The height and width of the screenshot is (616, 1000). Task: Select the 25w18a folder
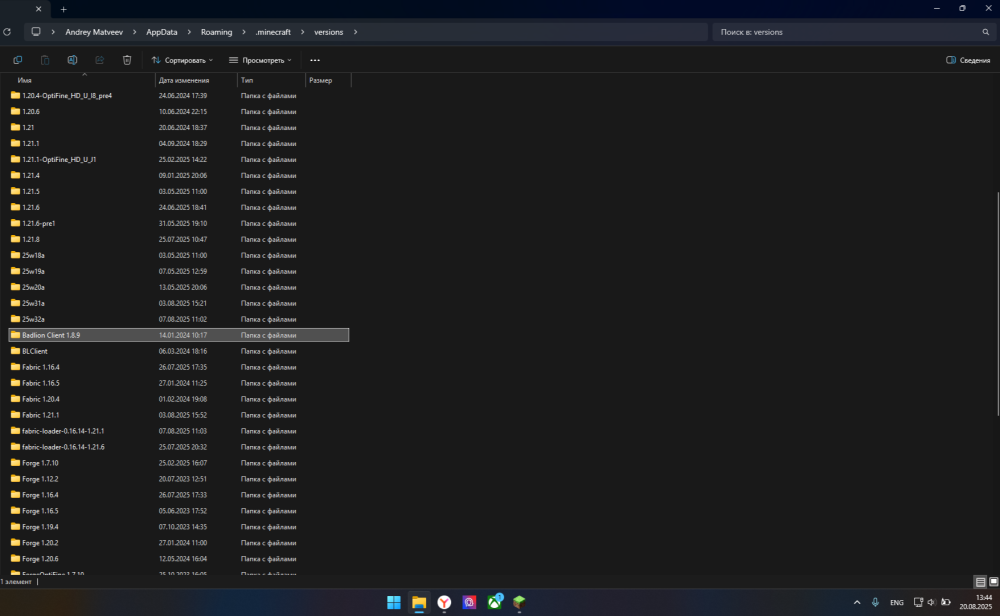click(x=179, y=255)
